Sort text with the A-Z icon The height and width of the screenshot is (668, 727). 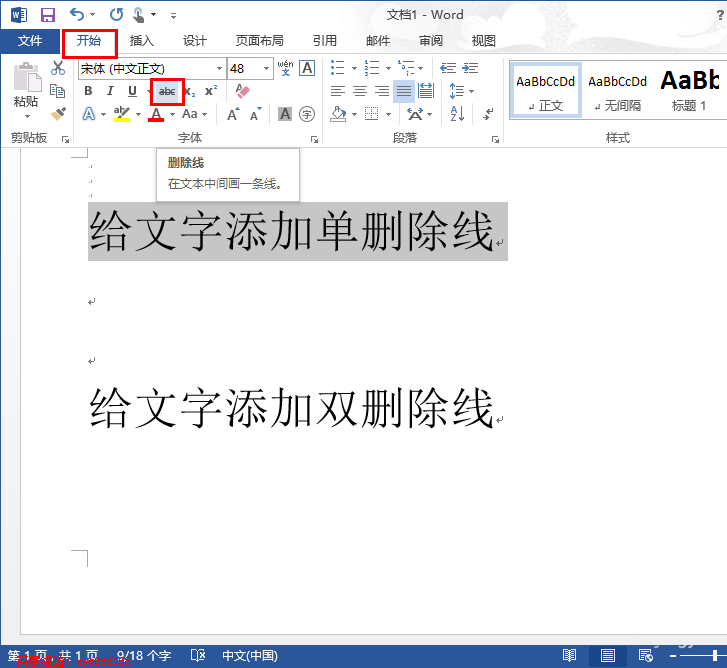coord(457,114)
